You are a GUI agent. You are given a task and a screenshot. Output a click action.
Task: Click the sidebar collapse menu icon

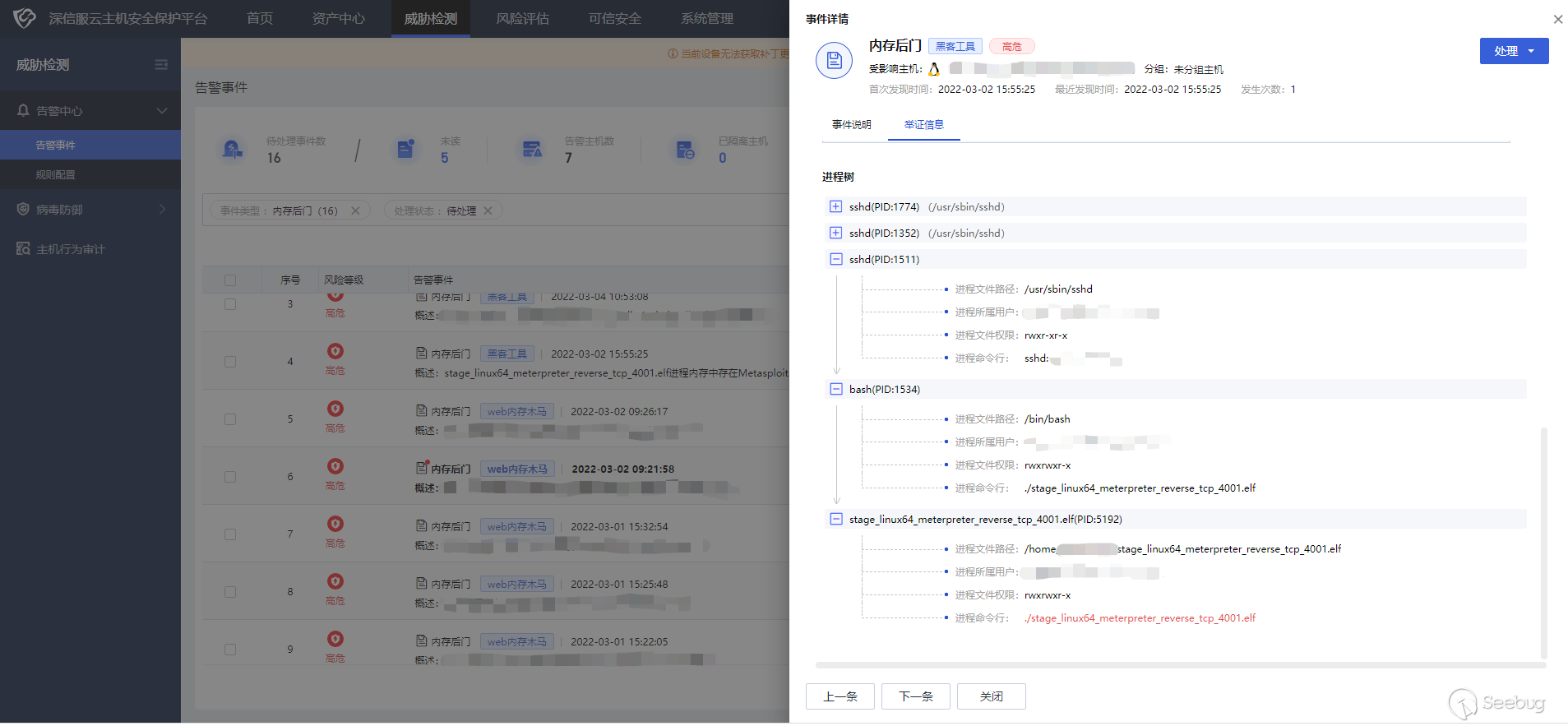point(161,65)
